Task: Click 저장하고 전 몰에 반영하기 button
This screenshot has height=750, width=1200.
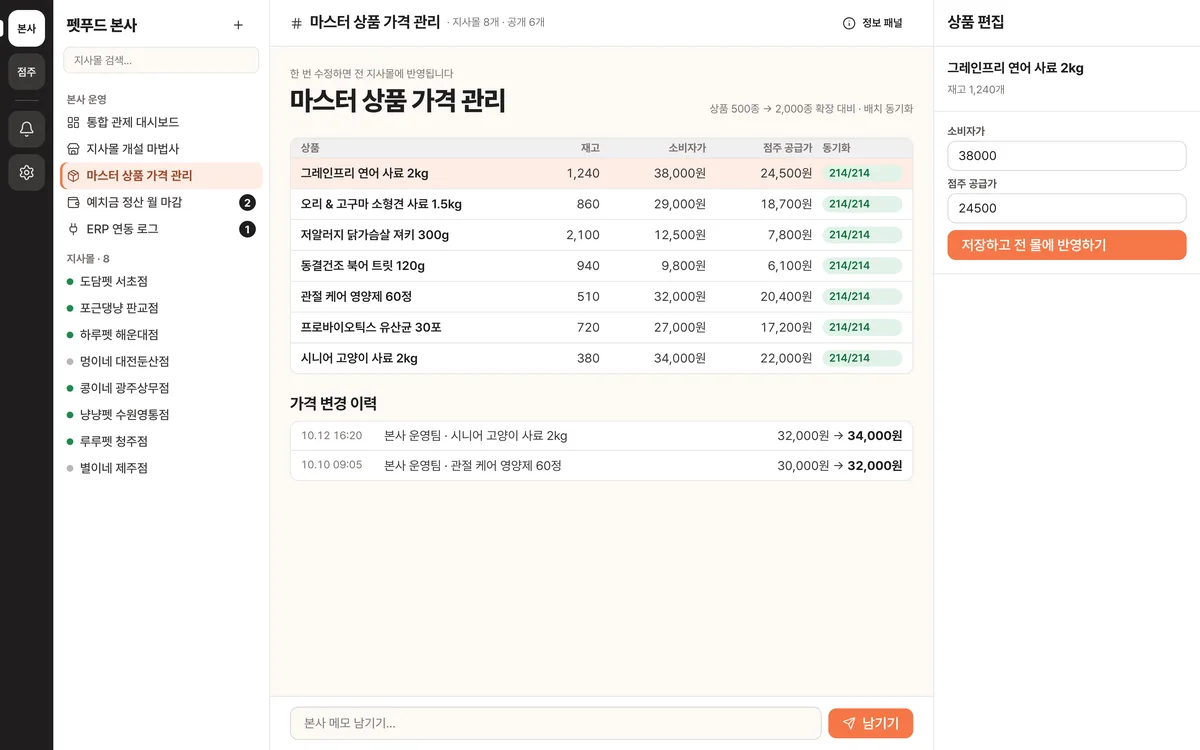Action: (1067, 245)
